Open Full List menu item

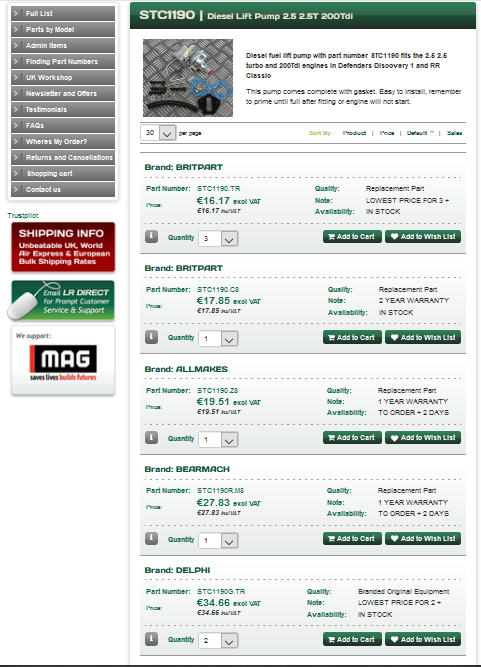coord(63,13)
